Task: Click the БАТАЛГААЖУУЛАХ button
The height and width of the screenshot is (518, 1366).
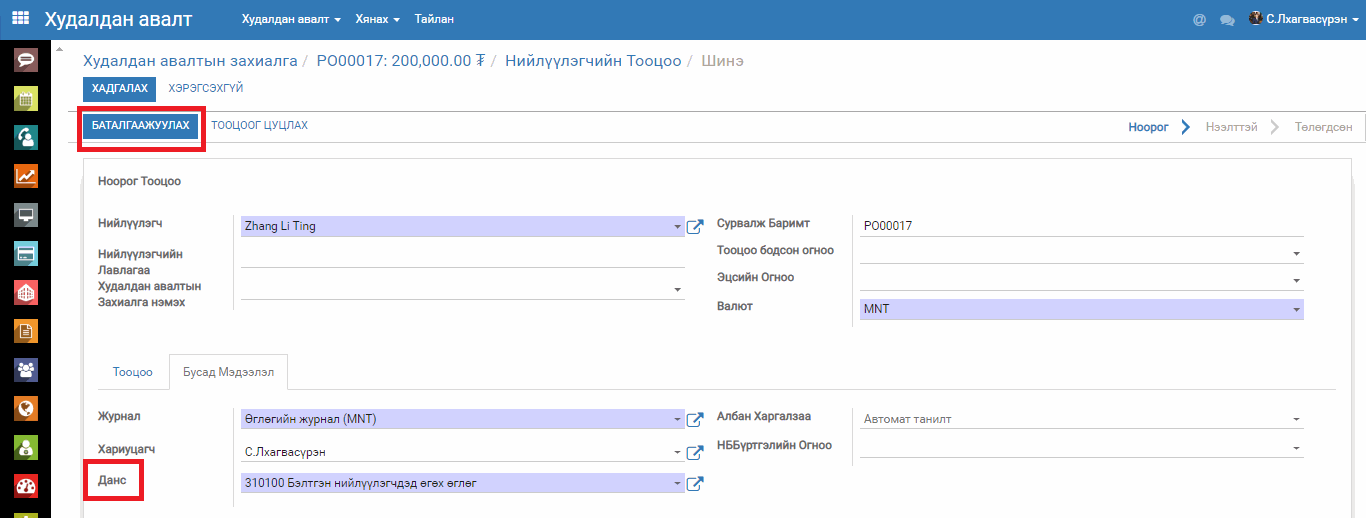Action: point(140,126)
